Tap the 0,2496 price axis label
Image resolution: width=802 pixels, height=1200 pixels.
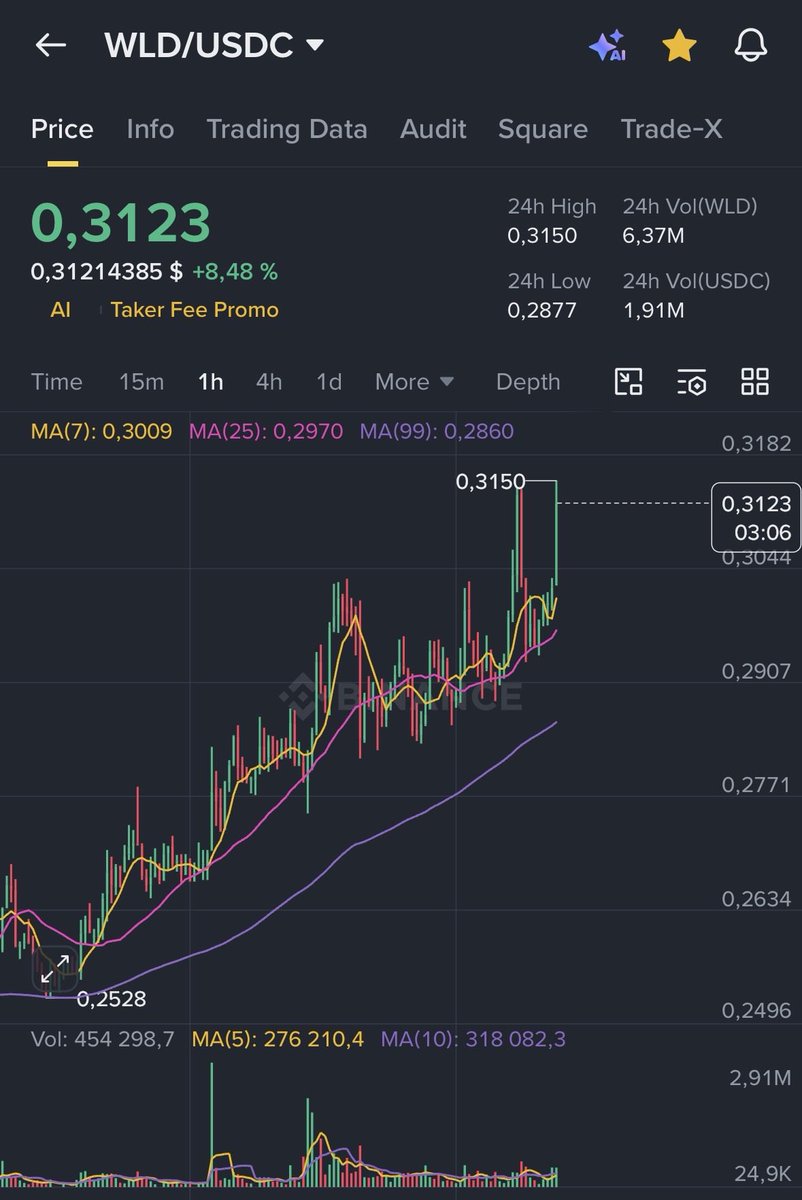coord(756,1012)
